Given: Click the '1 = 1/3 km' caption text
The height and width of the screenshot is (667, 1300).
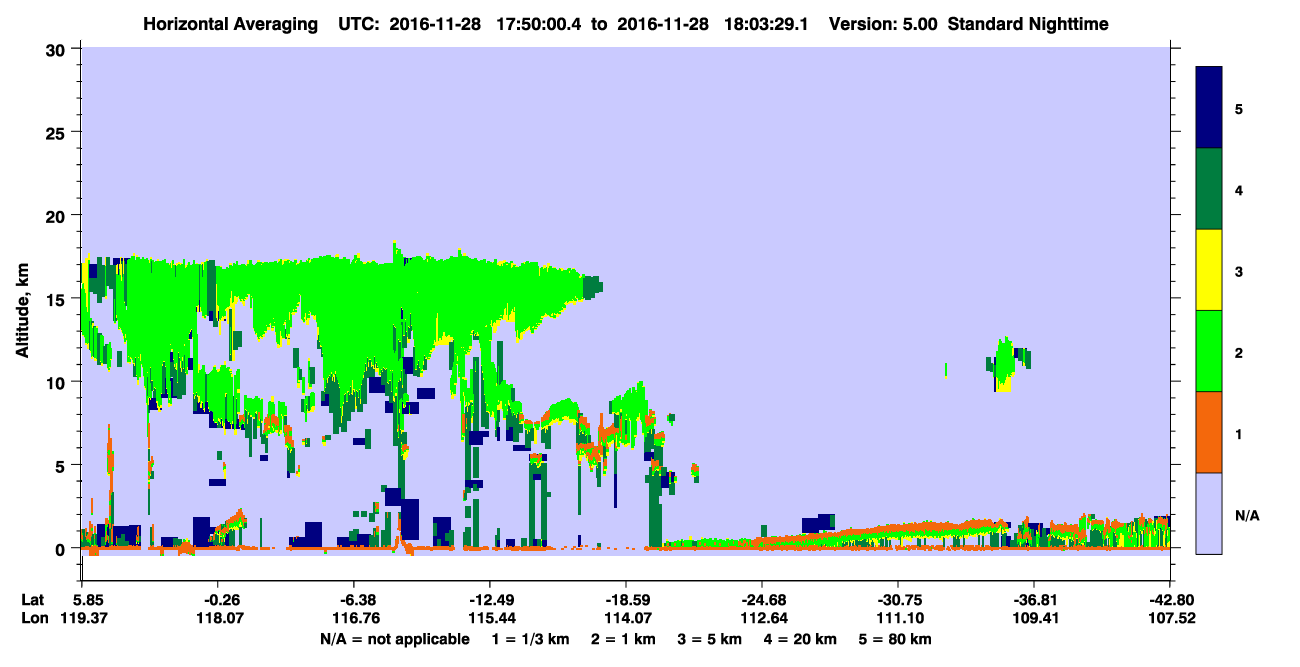Looking at the screenshot, I should pyautogui.click(x=532, y=639).
